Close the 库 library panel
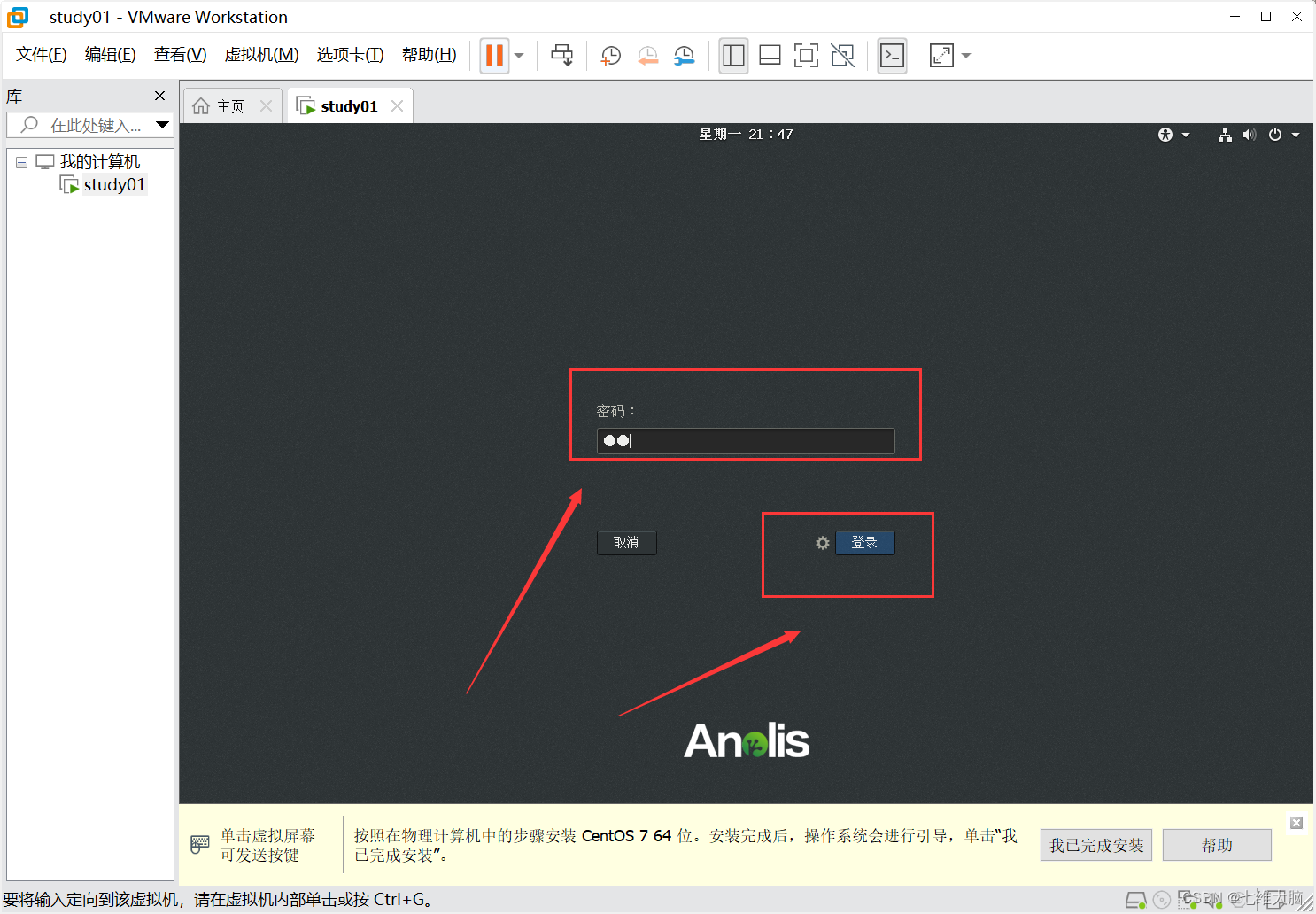This screenshot has width=1316, height=914. coord(159,96)
